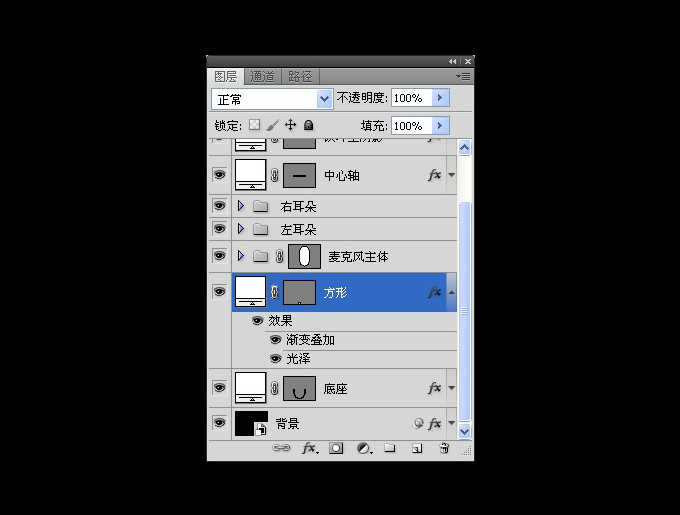Viewport: 680px width, 515px height.
Task: Expand the 右耳朵 group triangle
Action: (241, 206)
